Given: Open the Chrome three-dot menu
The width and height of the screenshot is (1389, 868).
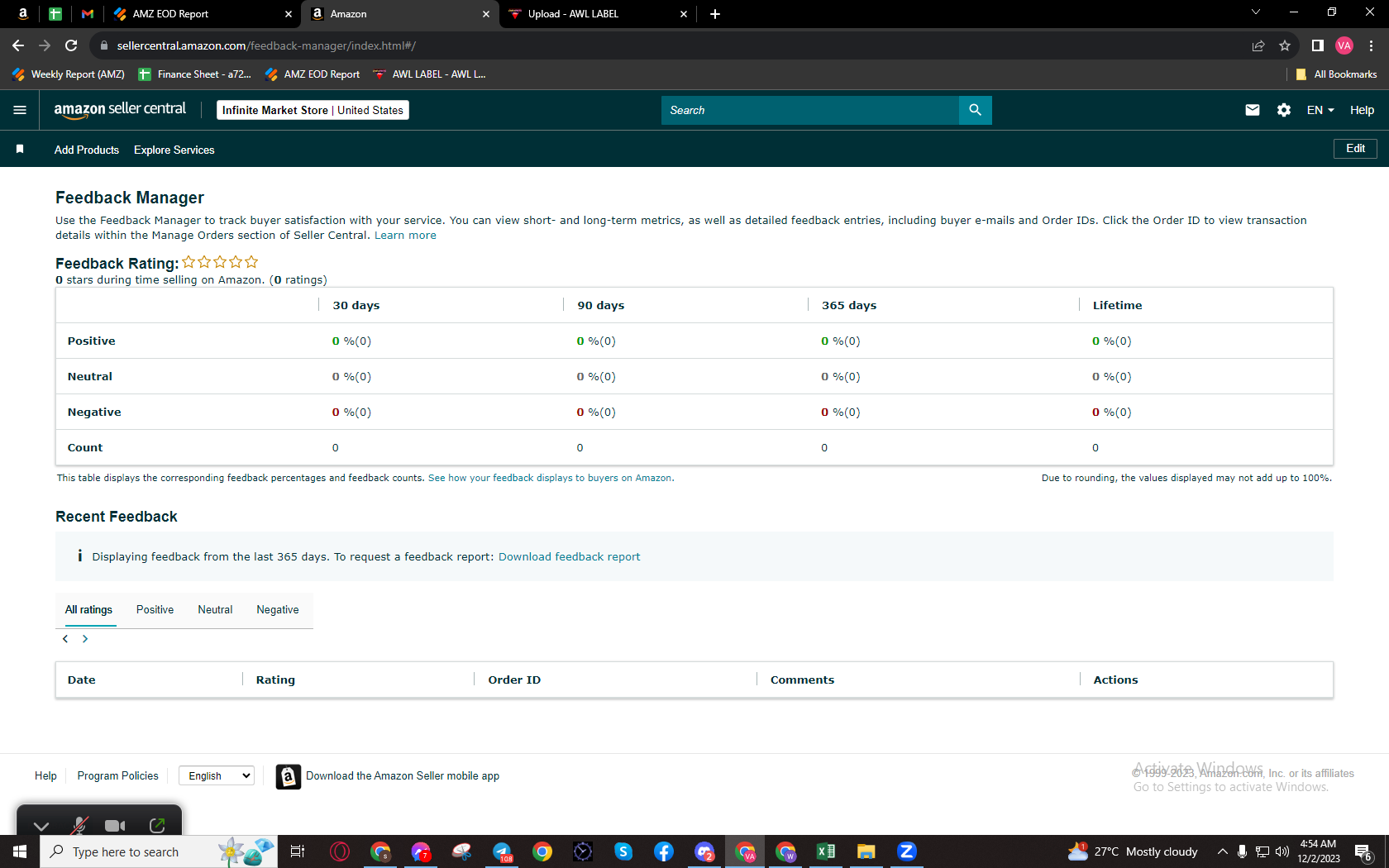Looking at the screenshot, I should (1371, 45).
